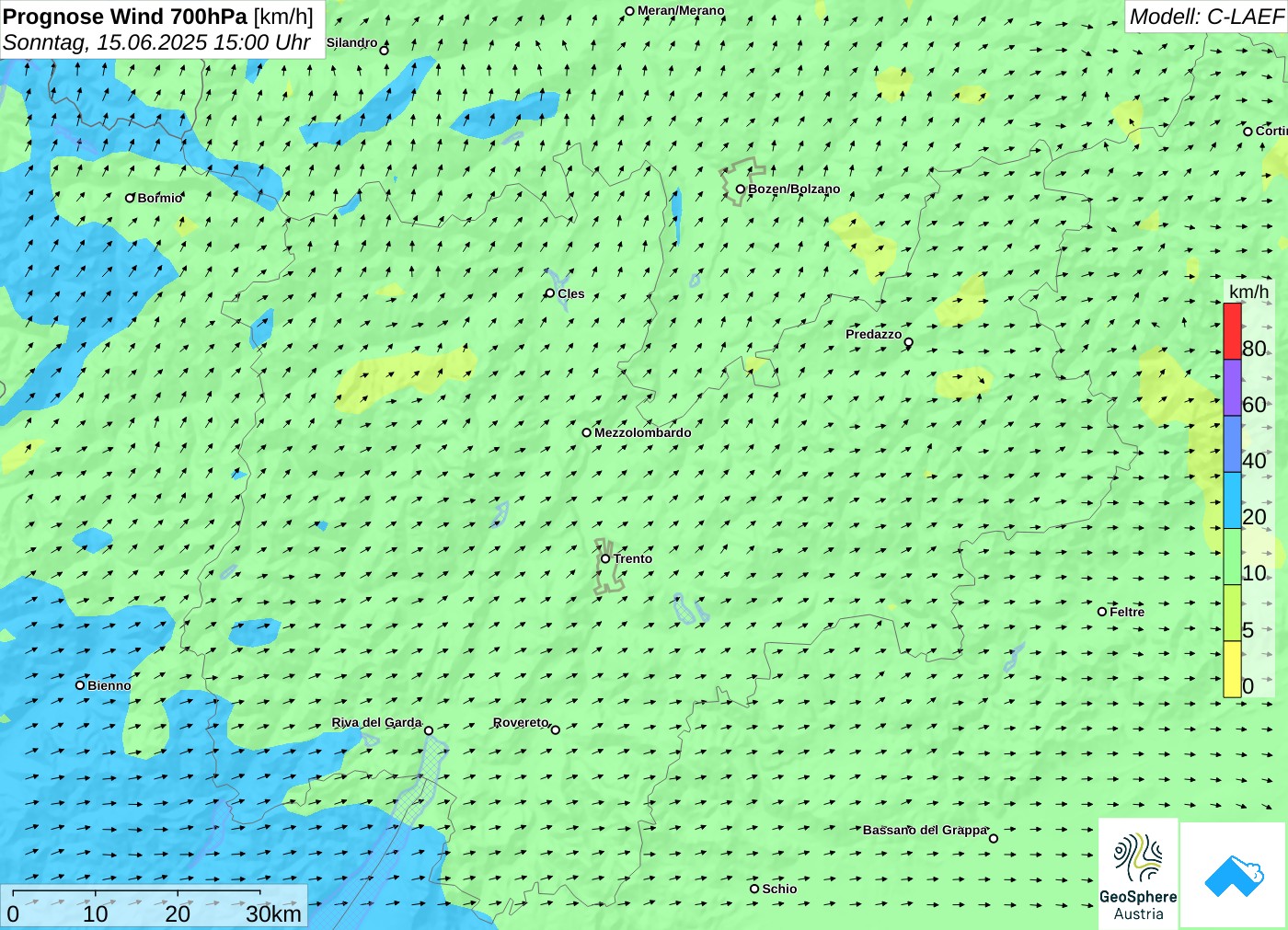Click the Meran/Merano location marker

pos(630,11)
